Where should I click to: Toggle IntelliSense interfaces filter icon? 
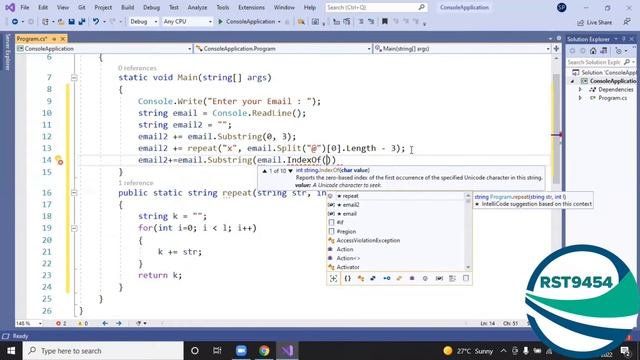[387, 278]
